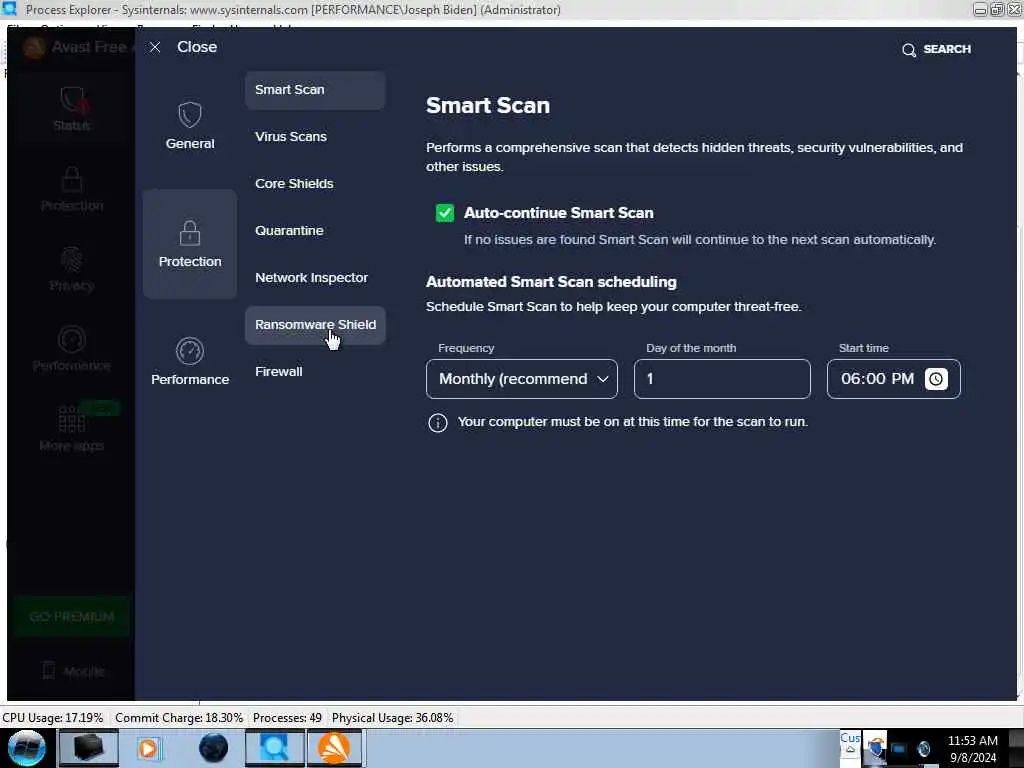Click Processes: 49 in status bar
1024x768 pixels.
(287, 718)
